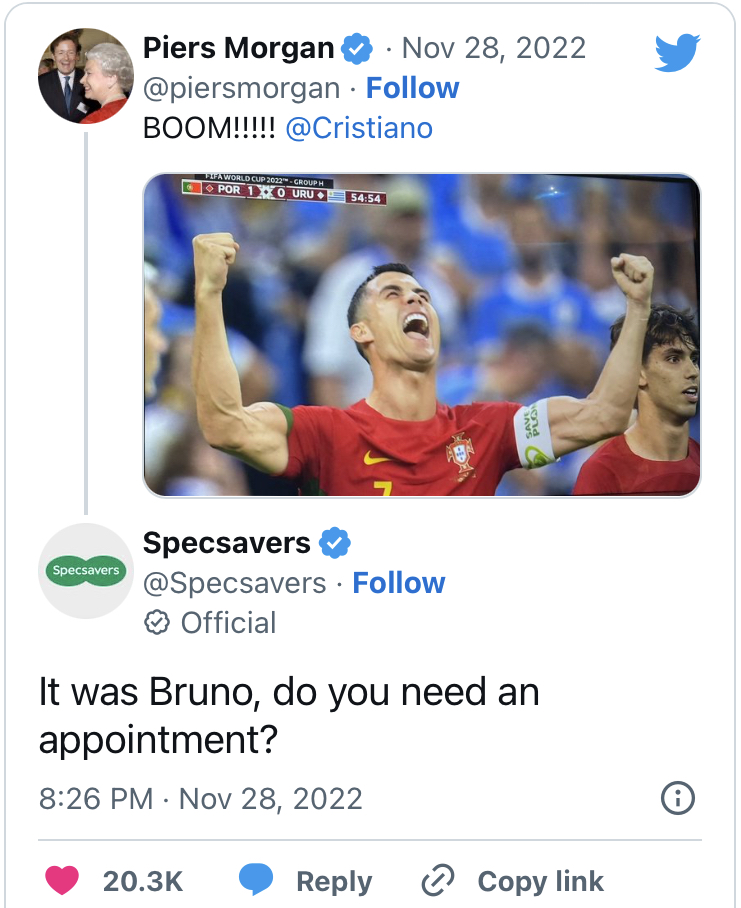
Task: Open the Ronaldo celebration photo
Action: (421, 334)
